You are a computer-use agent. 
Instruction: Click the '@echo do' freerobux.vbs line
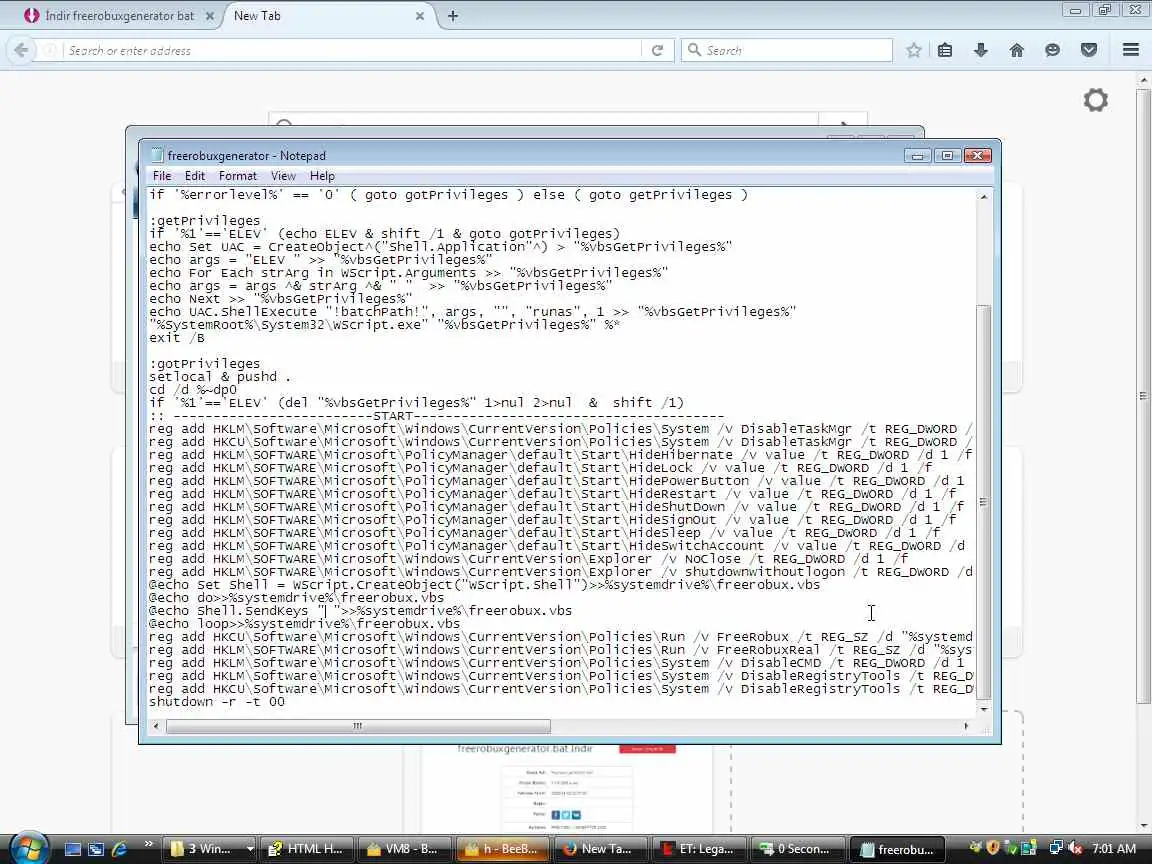pos(296,598)
